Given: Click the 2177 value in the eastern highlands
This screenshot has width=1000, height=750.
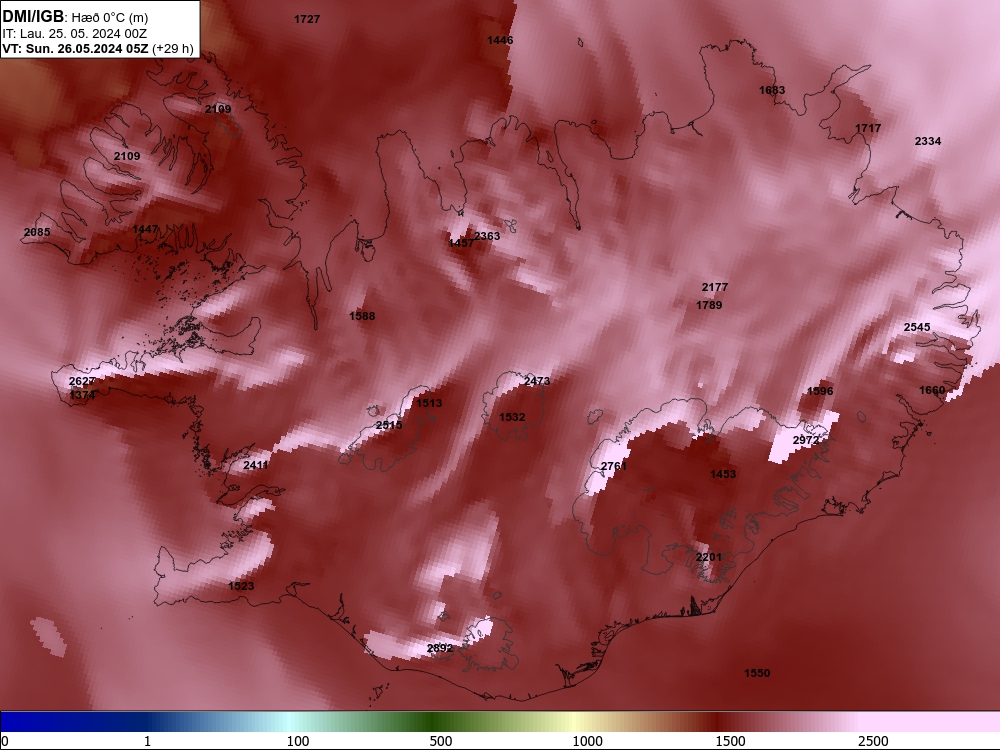Looking at the screenshot, I should [x=715, y=287].
